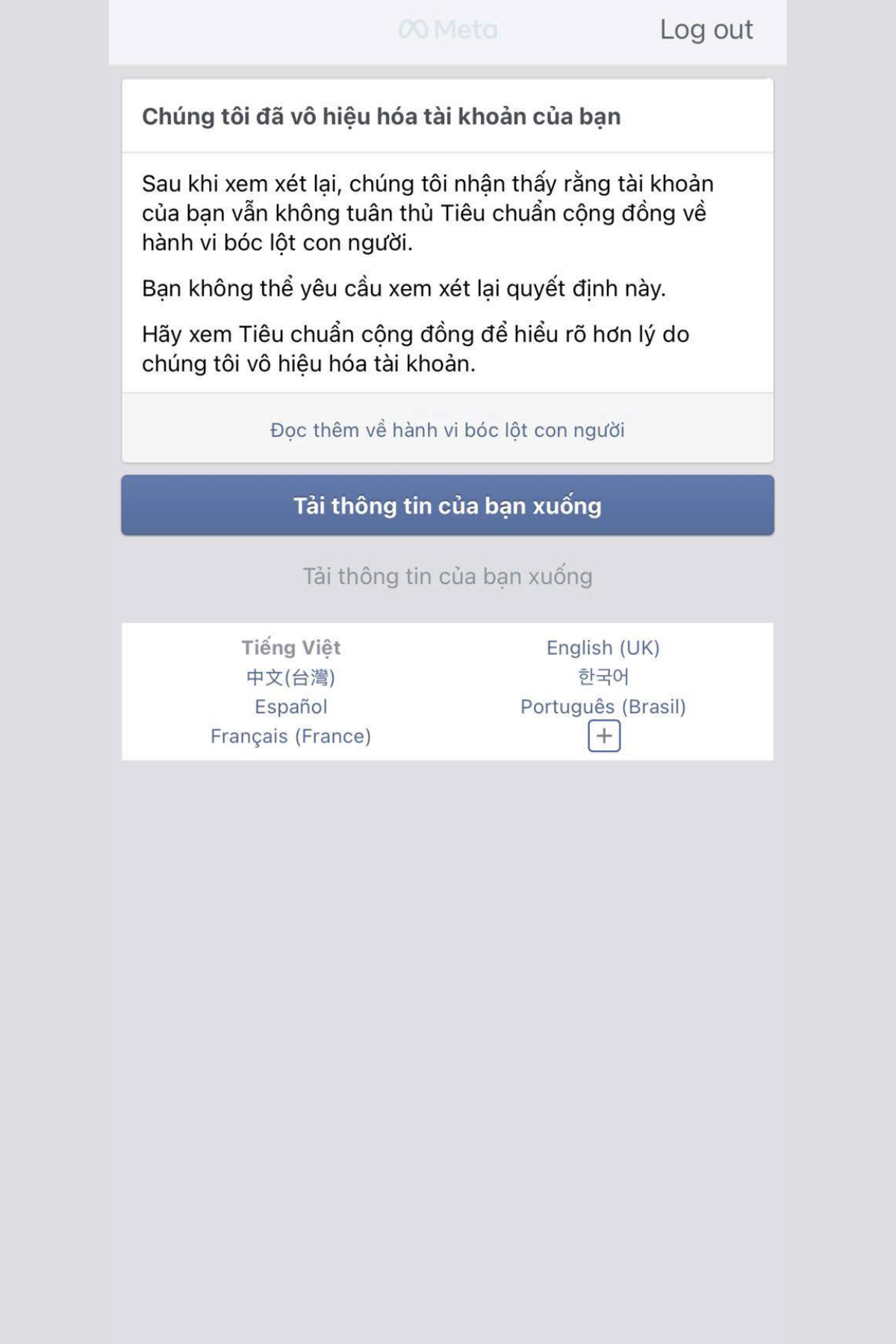Switch language to 한국어
The width and height of the screenshot is (896, 1344).
603,676
